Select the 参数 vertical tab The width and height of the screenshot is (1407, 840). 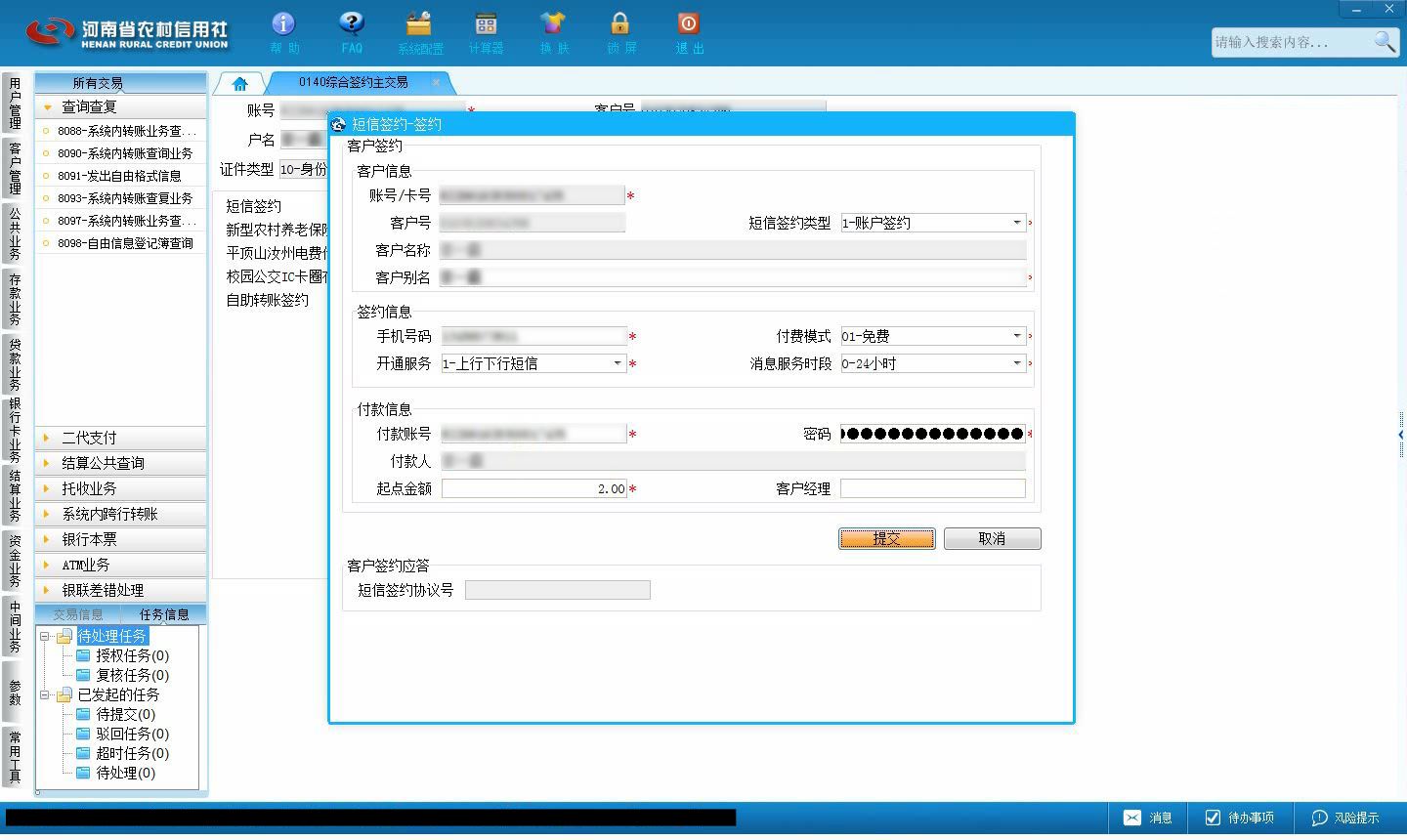pyautogui.click(x=15, y=693)
